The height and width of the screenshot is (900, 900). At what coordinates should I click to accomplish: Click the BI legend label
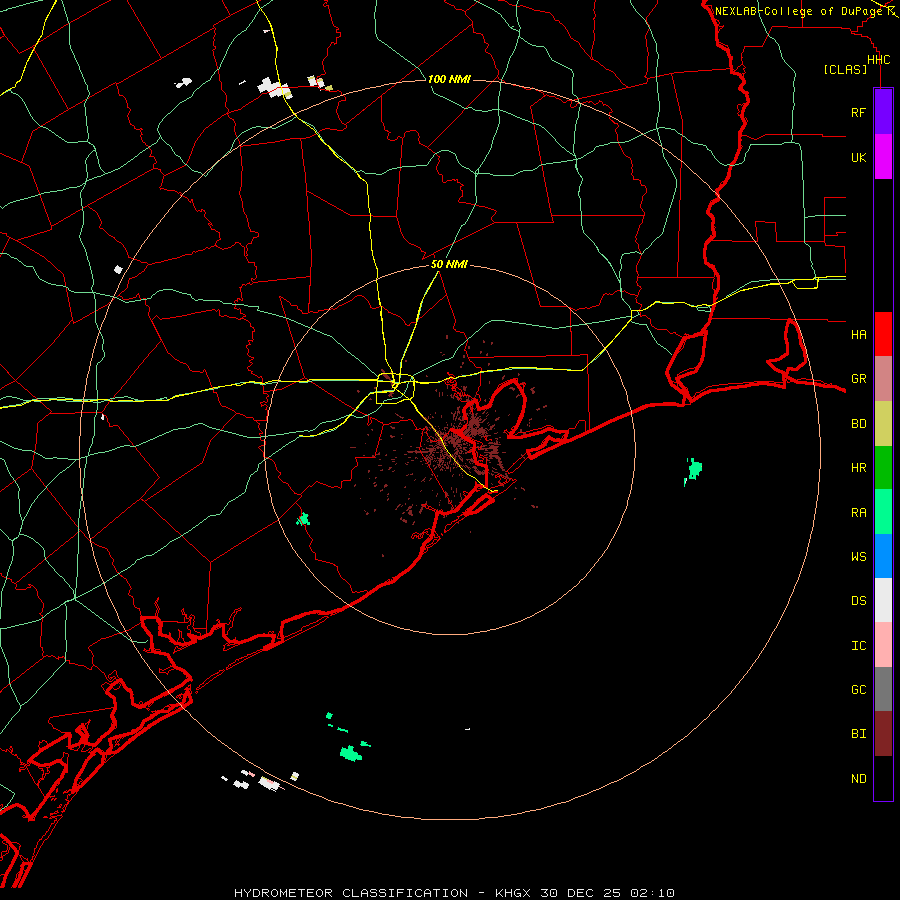click(858, 734)
